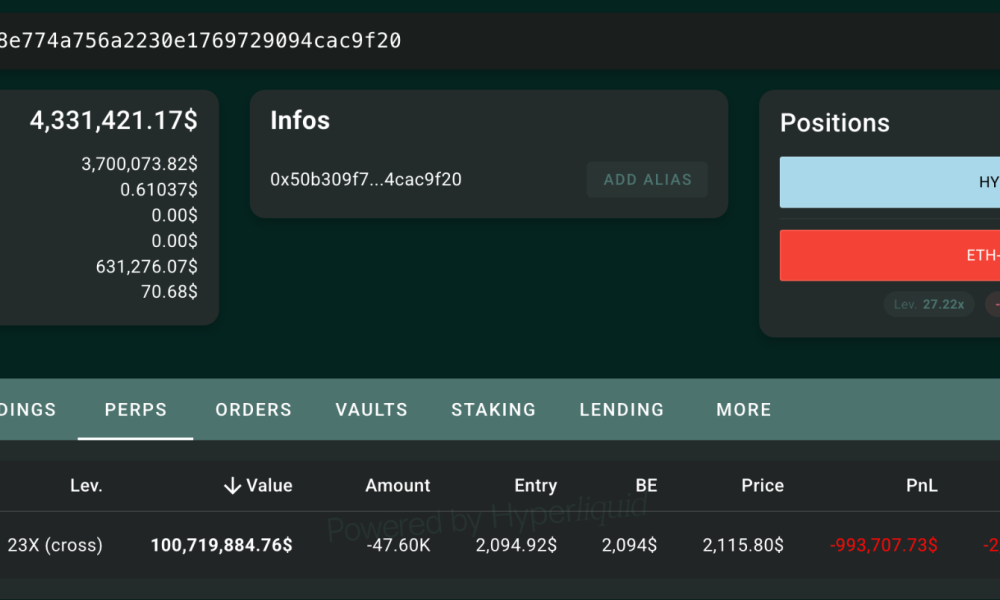Click the entry price 2,094.92$
1000x600 pixels.
(516, 545)
